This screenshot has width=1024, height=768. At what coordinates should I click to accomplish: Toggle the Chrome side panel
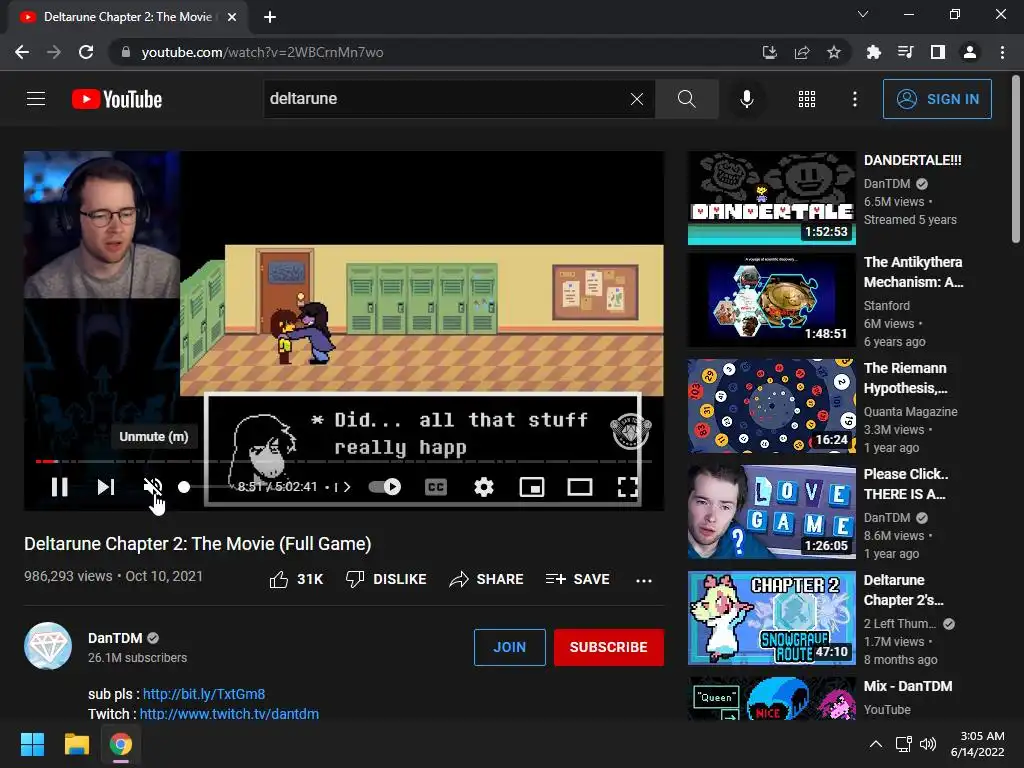[938, 52]
